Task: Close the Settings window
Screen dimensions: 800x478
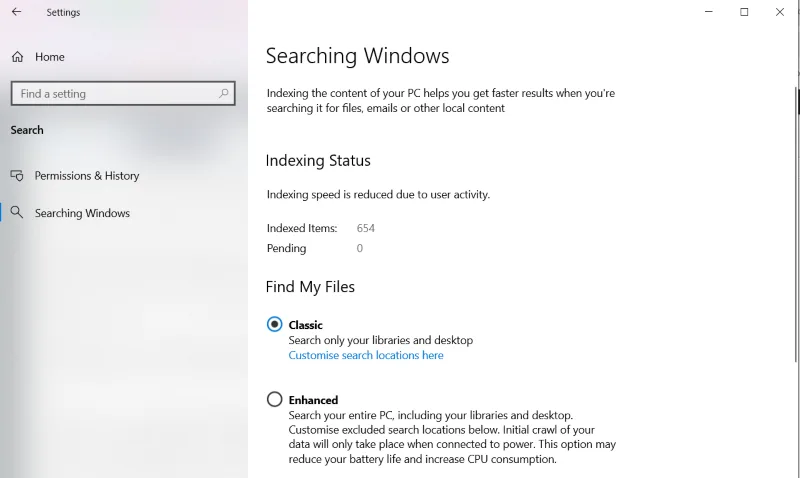Action: 780,12
